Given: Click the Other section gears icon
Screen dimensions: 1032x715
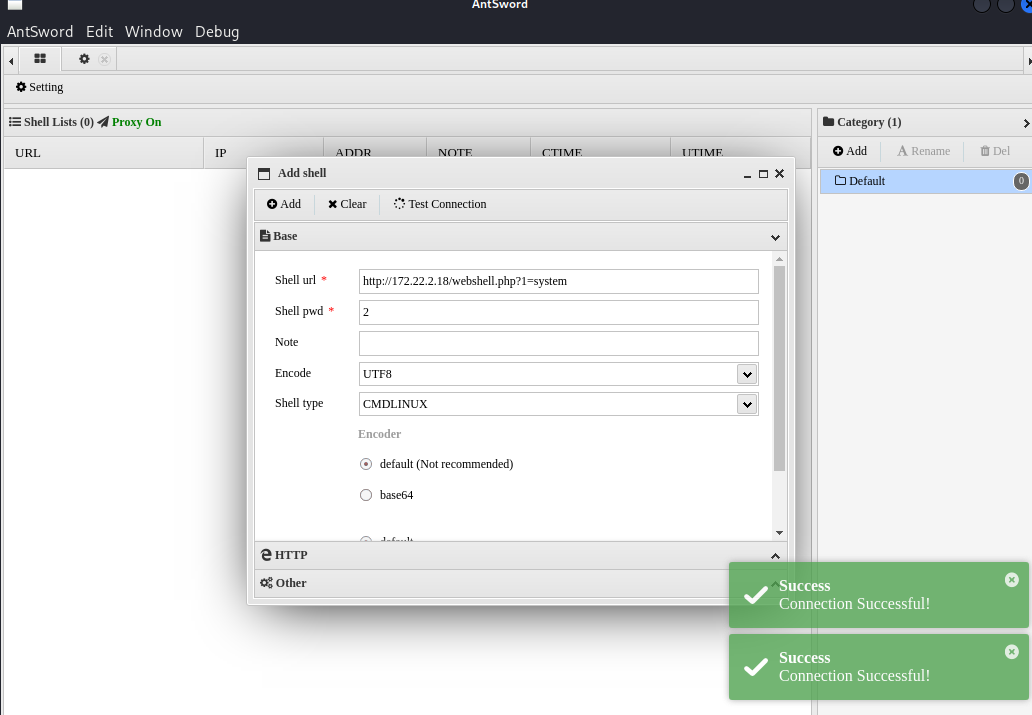Looking at the screenshot, I should pyautogui.click(x=266, y=583).
